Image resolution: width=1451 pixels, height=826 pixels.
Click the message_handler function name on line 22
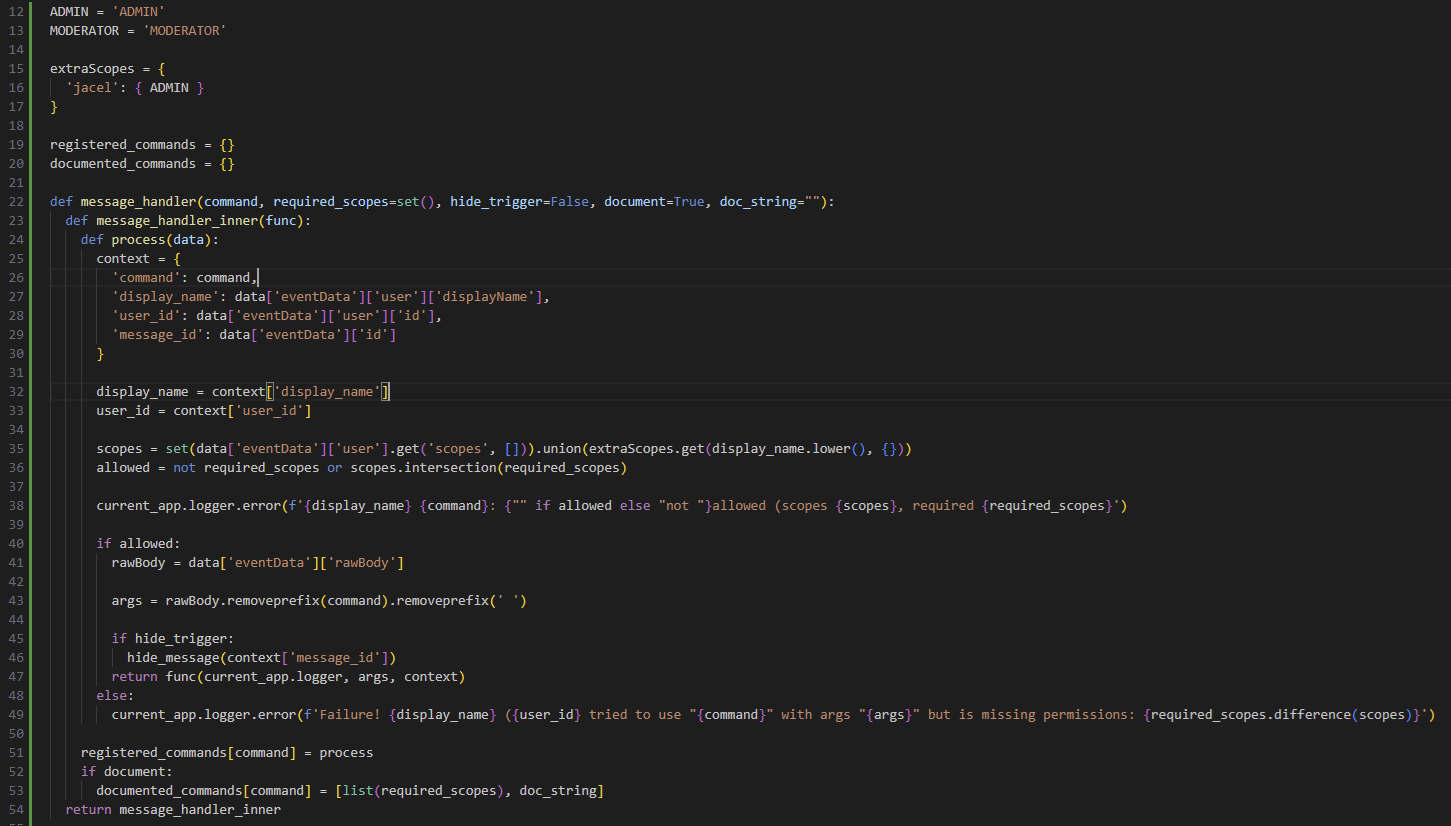[138, 201]
